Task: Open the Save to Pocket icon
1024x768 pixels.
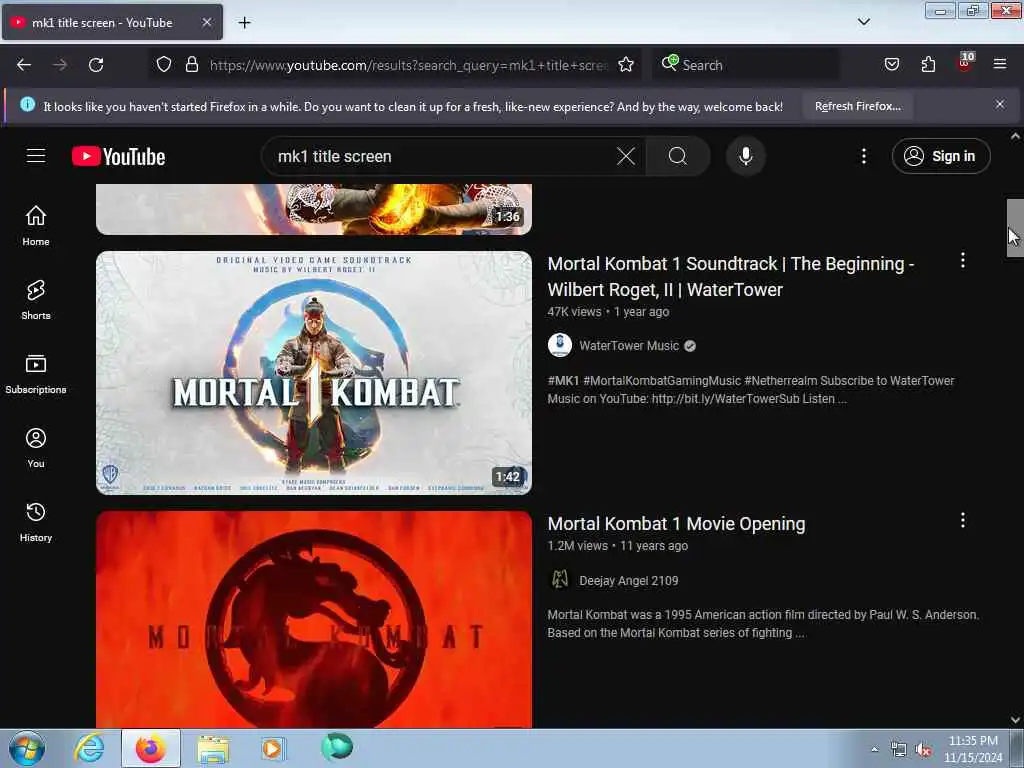Action: pyautogui.click(x=892, y=65)
